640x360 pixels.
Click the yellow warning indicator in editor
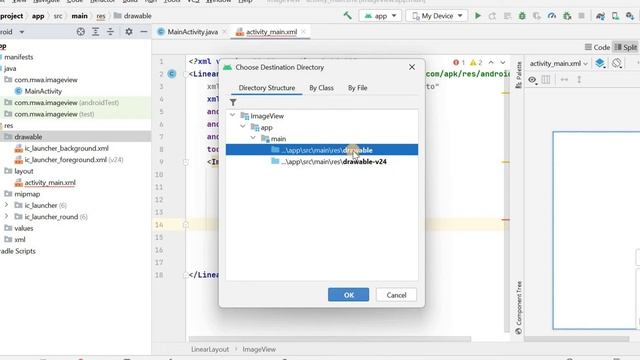pos(476,62)
